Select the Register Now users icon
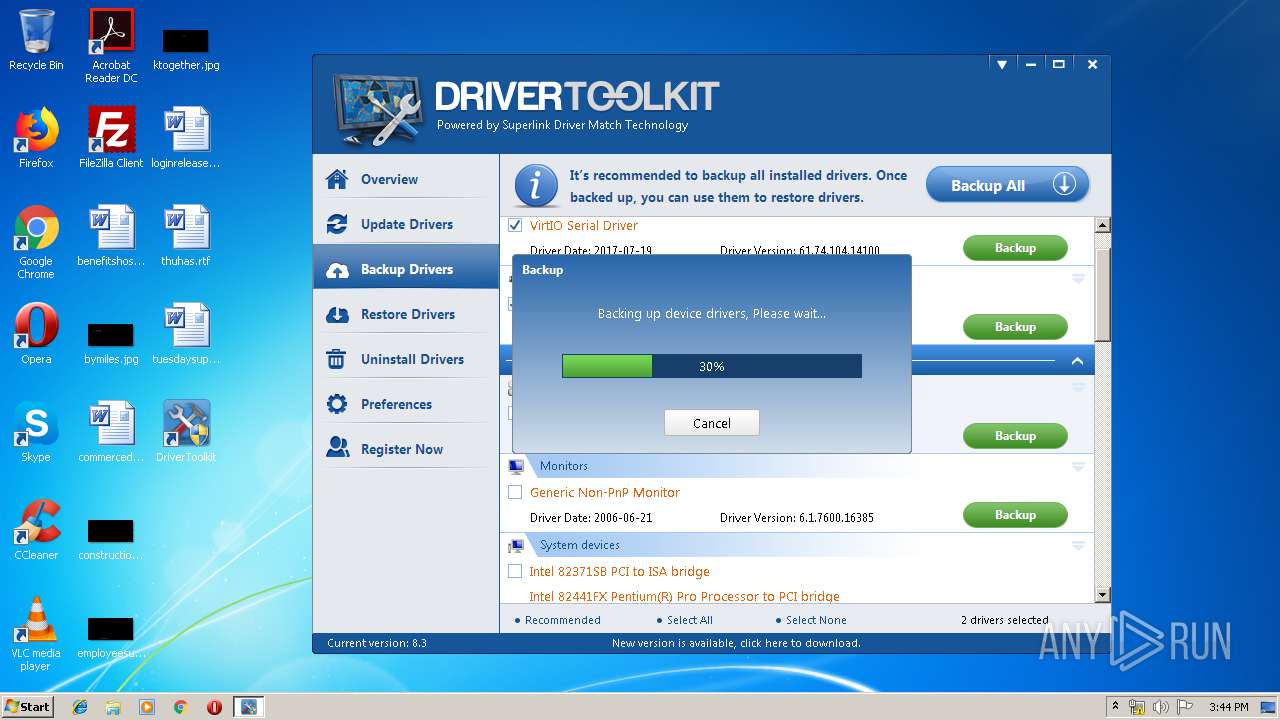The width and height of the screenshot is (1280, 720). tap(337, 449)
